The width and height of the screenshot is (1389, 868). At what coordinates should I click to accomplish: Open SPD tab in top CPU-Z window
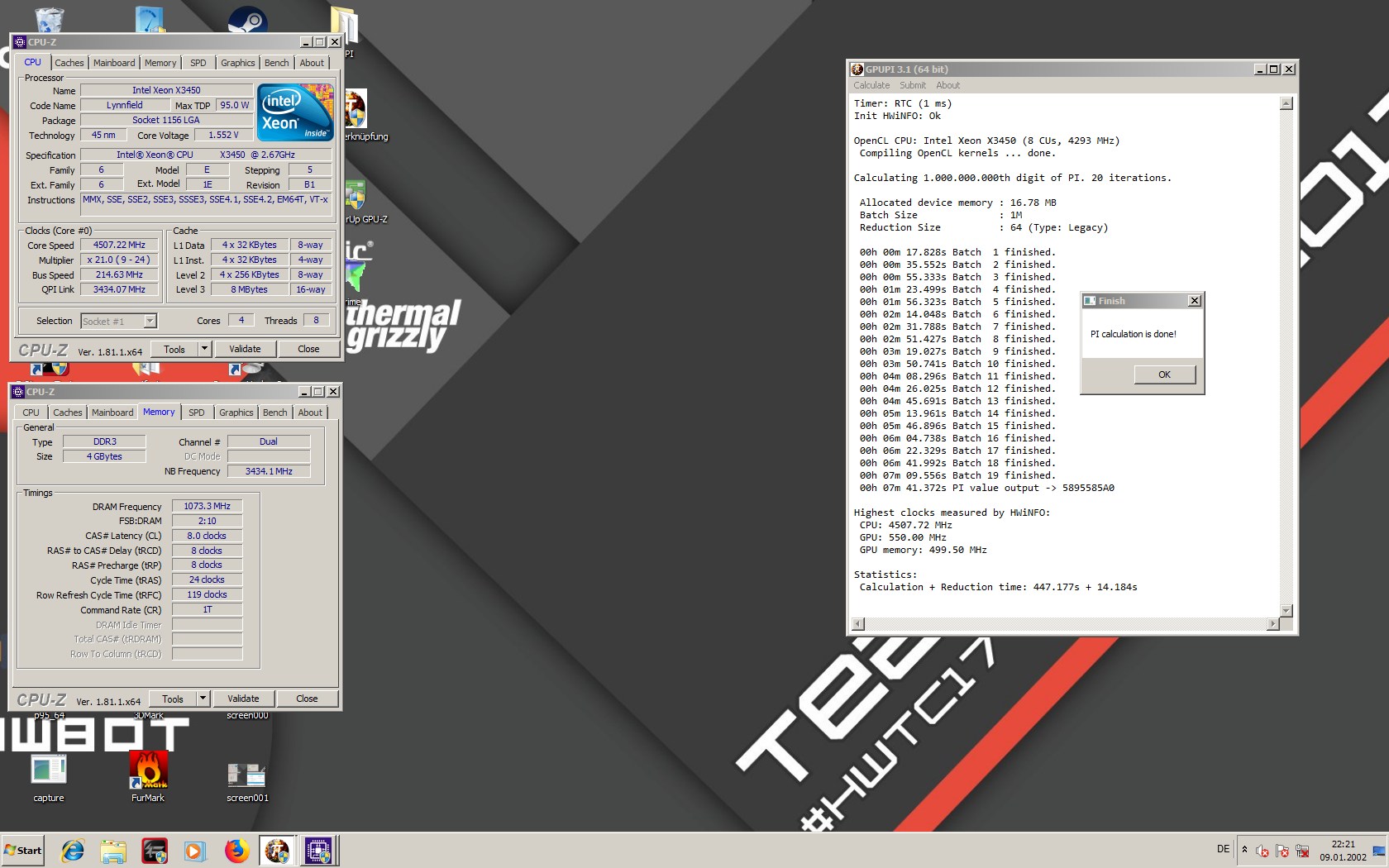coord(198,63)
